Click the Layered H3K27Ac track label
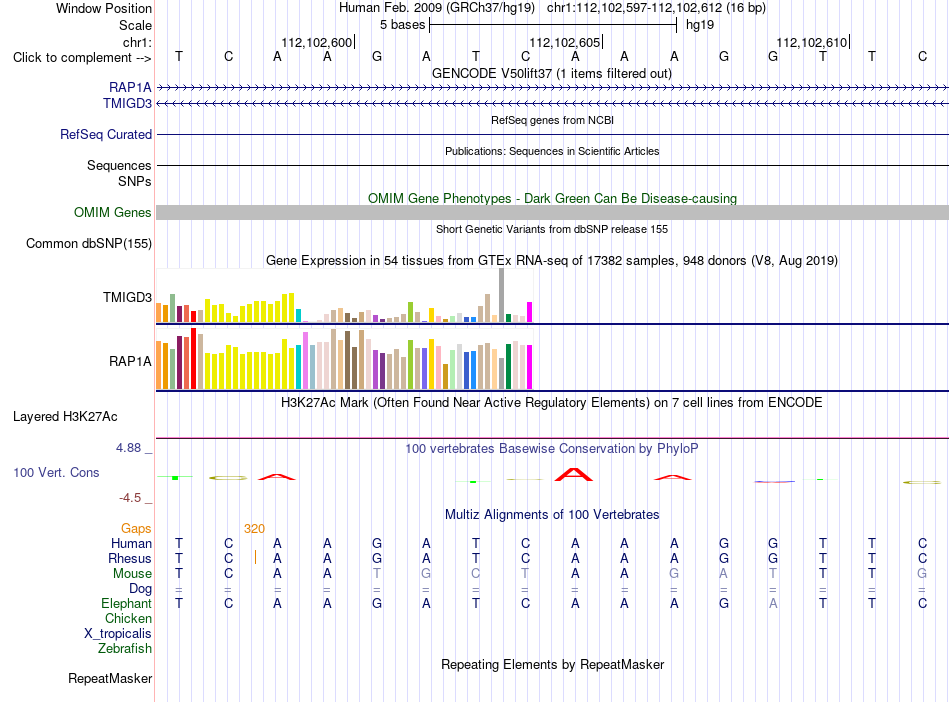Screen dimensions: 950x702 point(65,417)
